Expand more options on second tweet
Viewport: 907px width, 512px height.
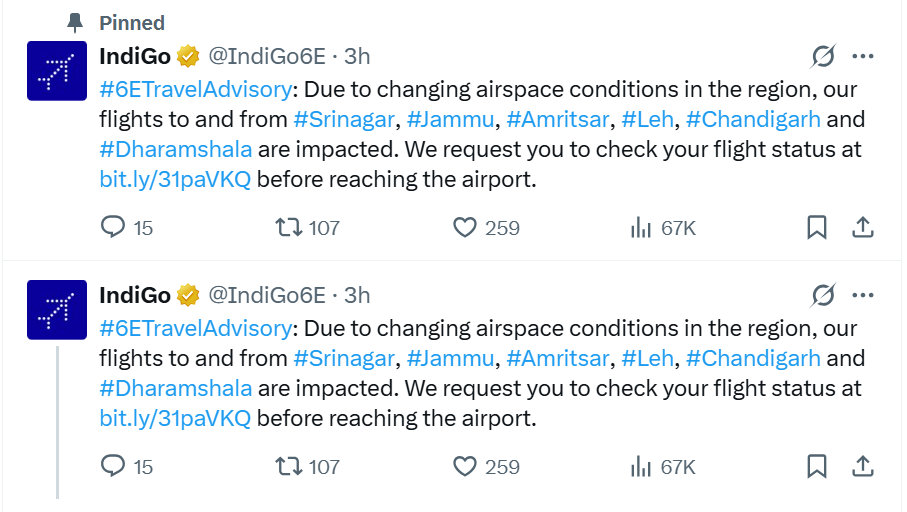coord(863,295)
